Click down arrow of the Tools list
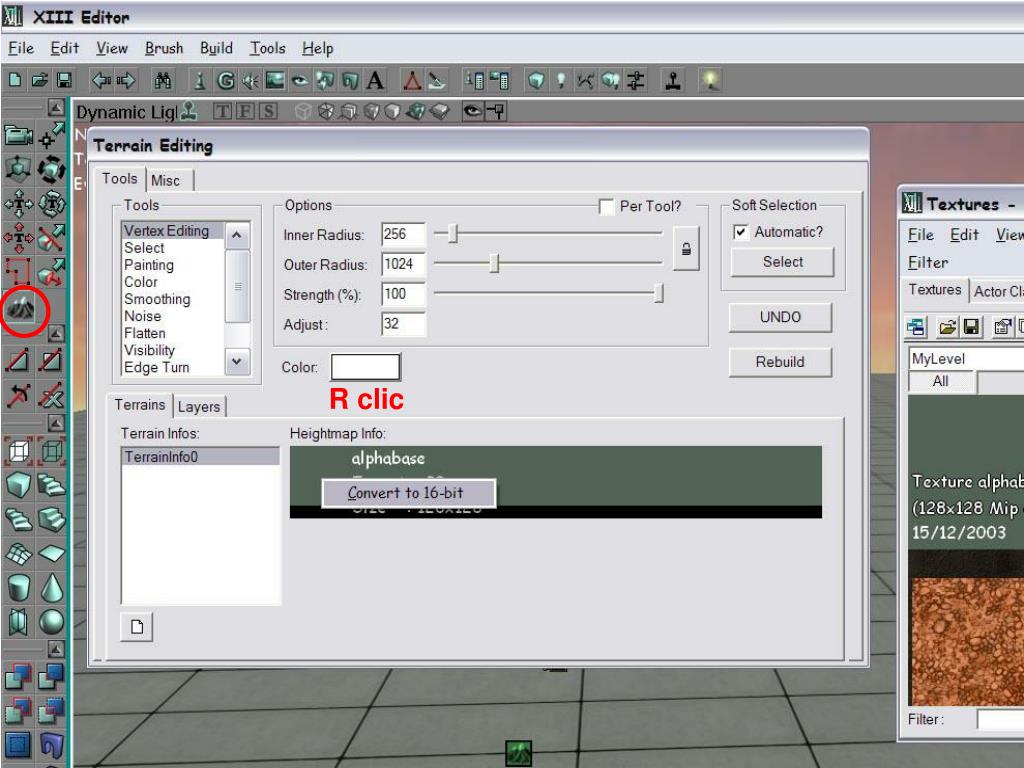The height and width of the screenshot is (768, 1024). pos(237,362)
